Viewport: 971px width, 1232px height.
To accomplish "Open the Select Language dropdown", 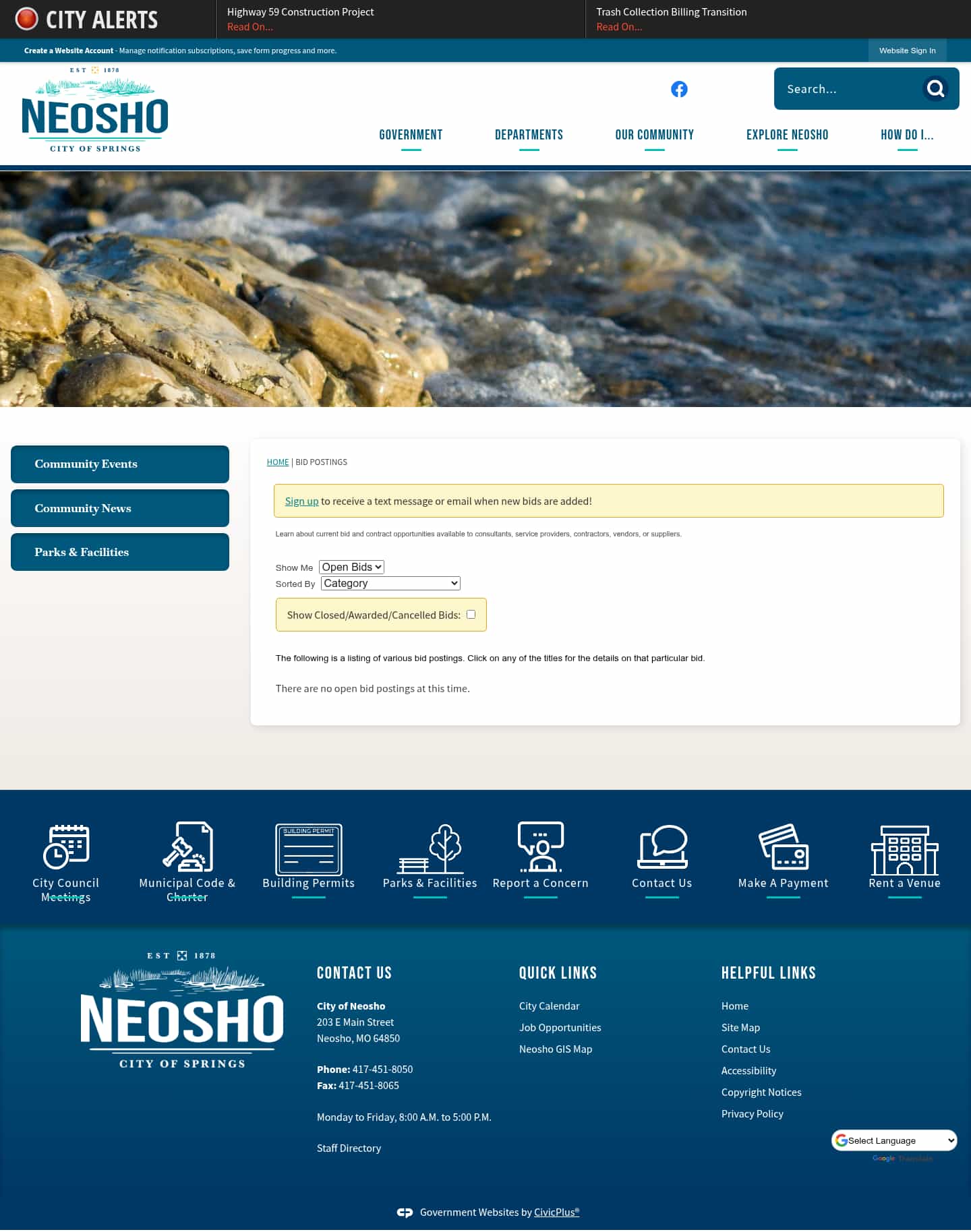I will tap(894, 1140).
